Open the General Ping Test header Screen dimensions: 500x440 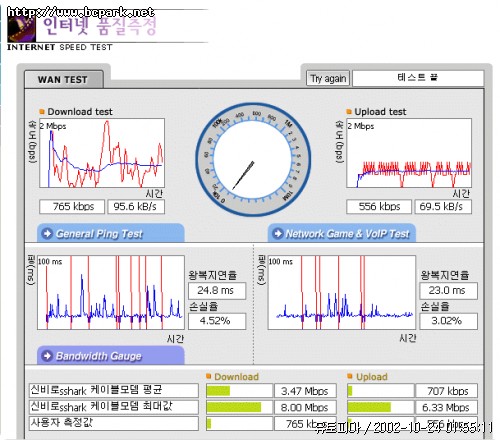pyautogui.click(x=111, y=233)
